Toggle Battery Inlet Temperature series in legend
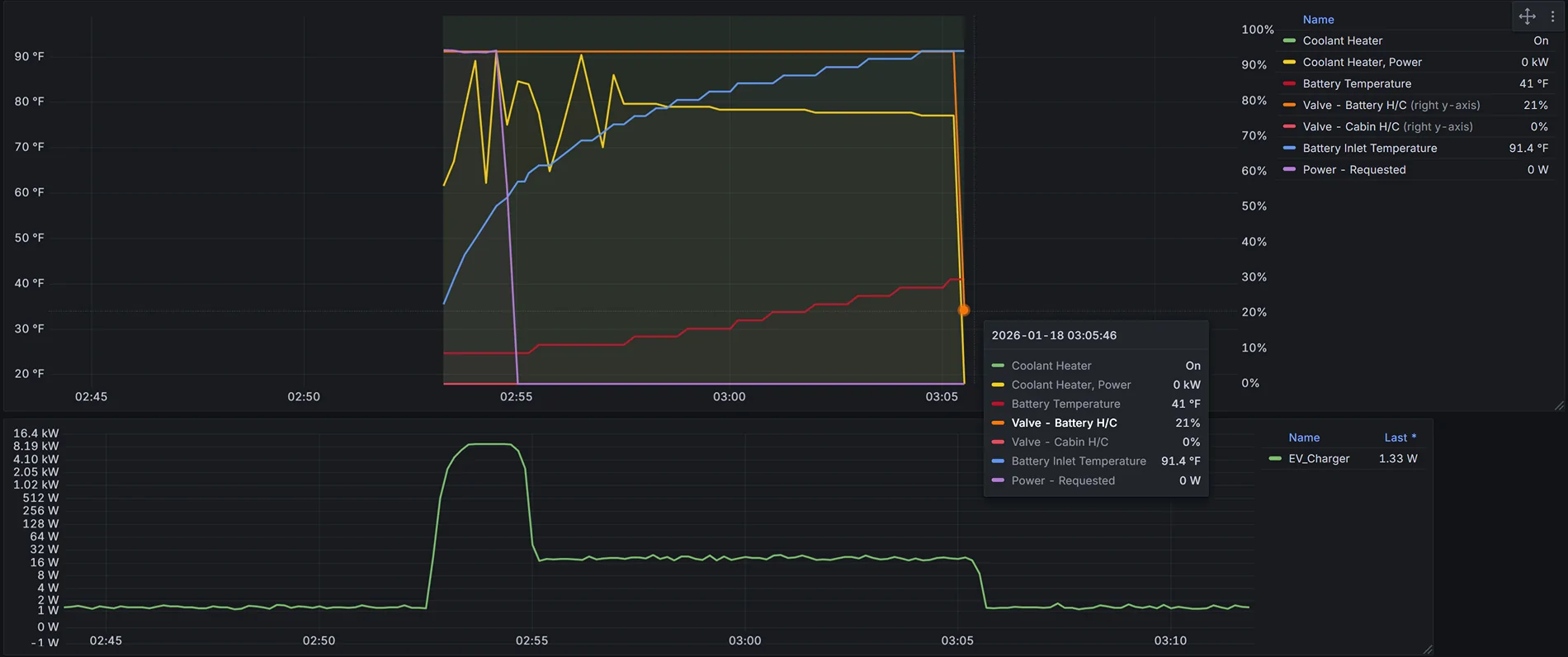1568x657 pixels. pyautogui.click(x=1369, y=148)
